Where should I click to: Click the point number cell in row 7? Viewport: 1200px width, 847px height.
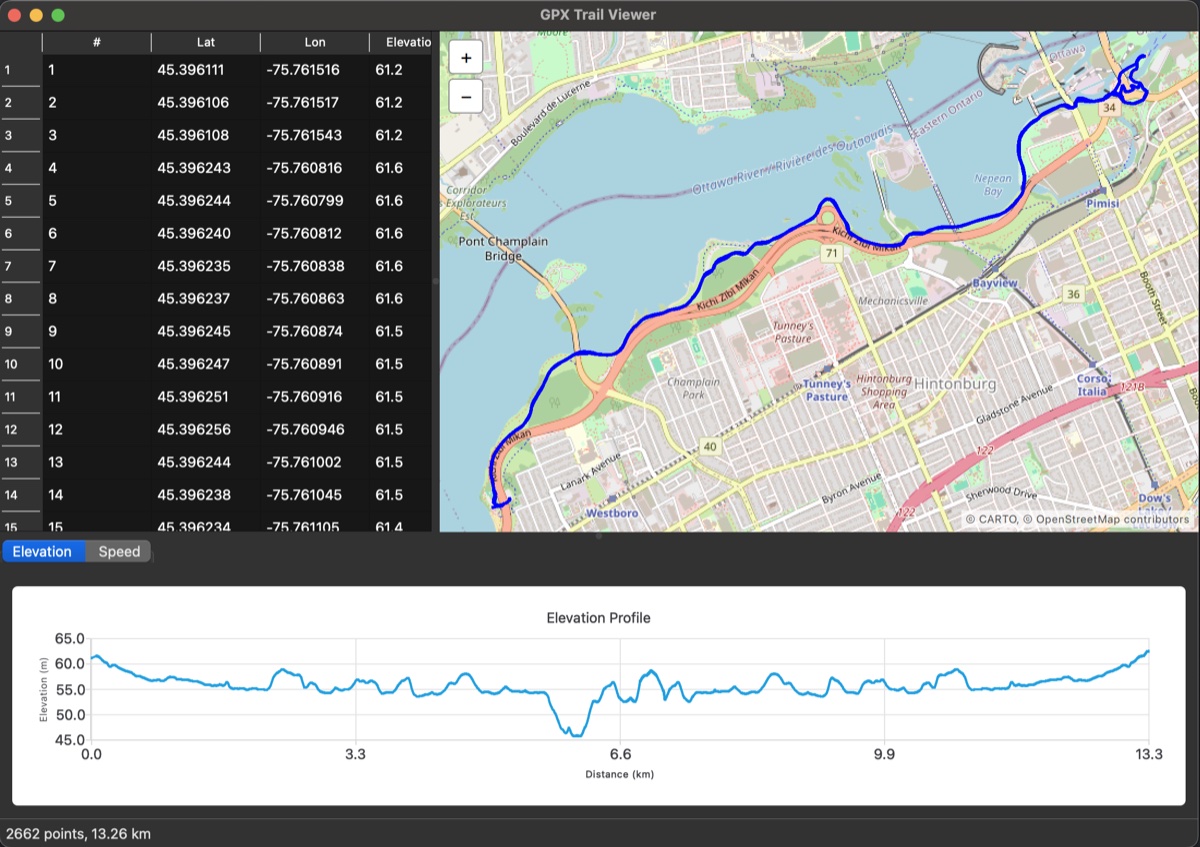point(96,266)
